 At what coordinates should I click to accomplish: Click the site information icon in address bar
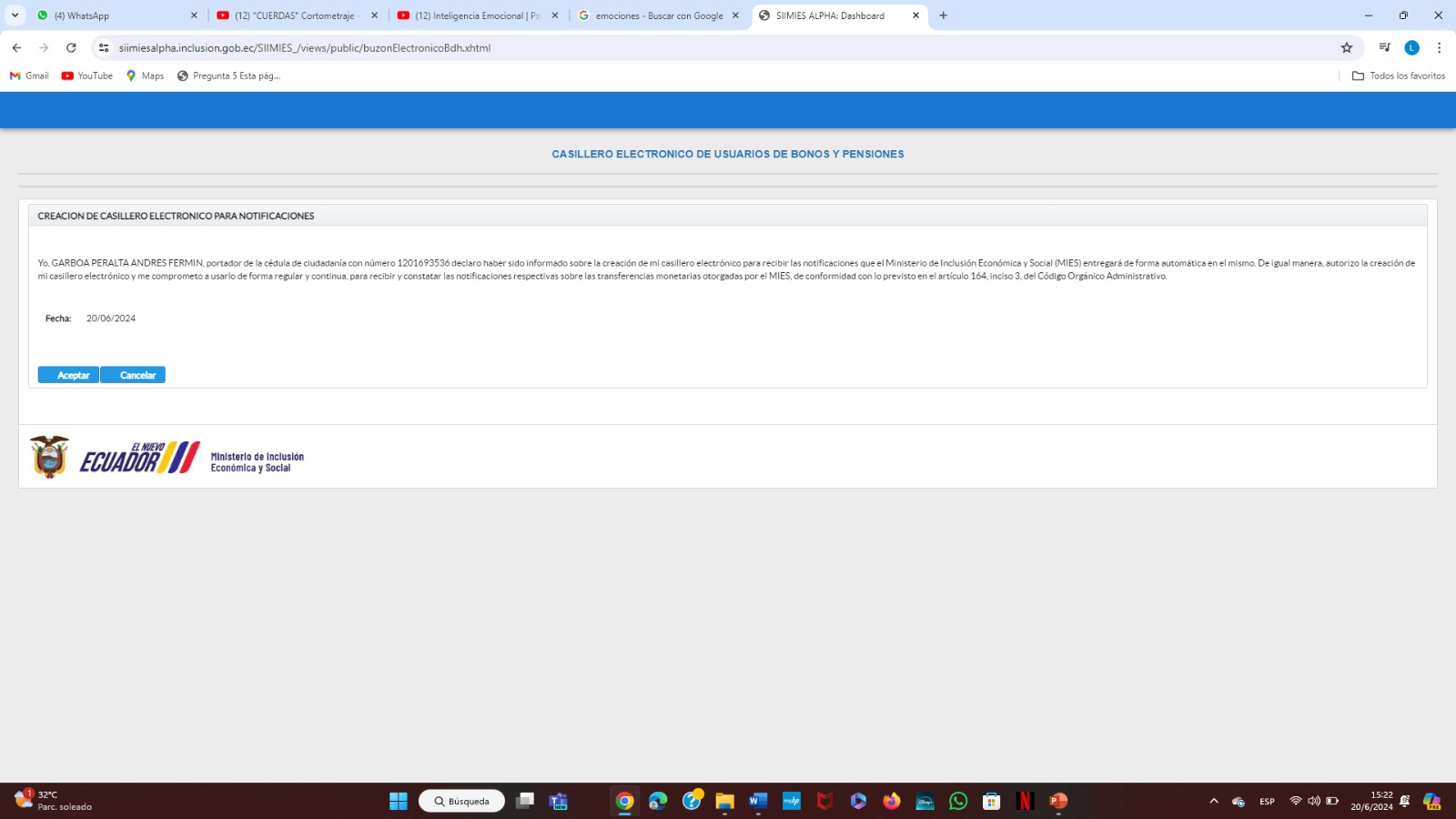(x=104, y=47)
